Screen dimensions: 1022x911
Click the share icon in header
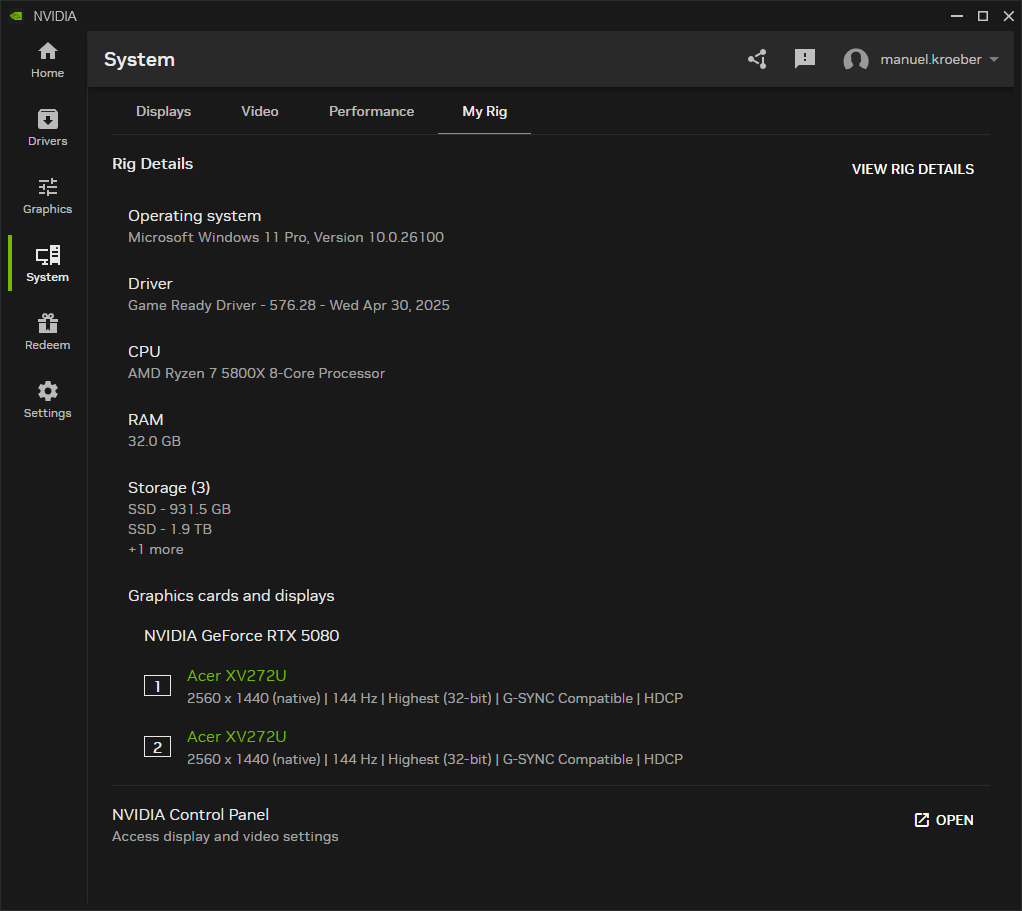click(757, 59)
